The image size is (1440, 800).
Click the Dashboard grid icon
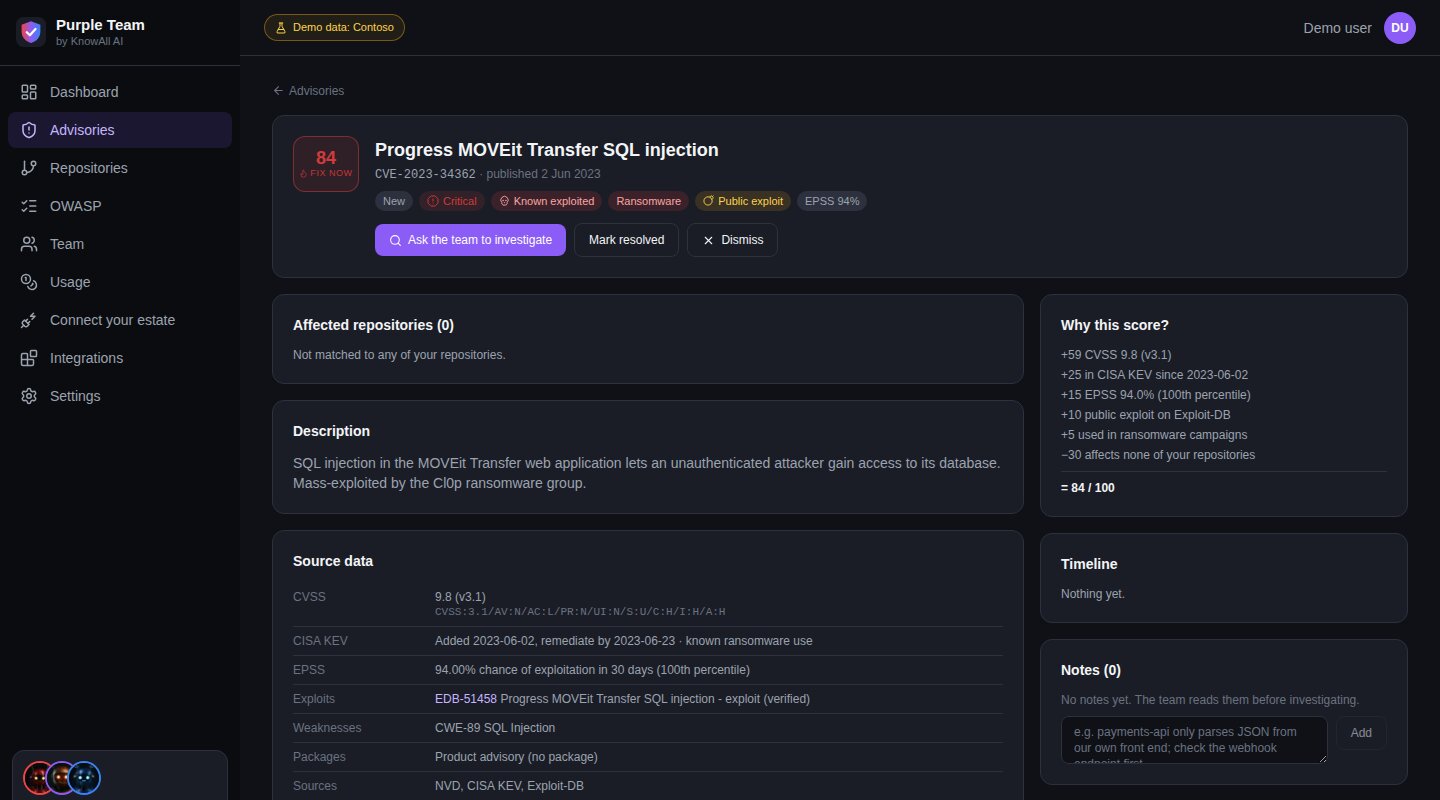coord(29,92)
